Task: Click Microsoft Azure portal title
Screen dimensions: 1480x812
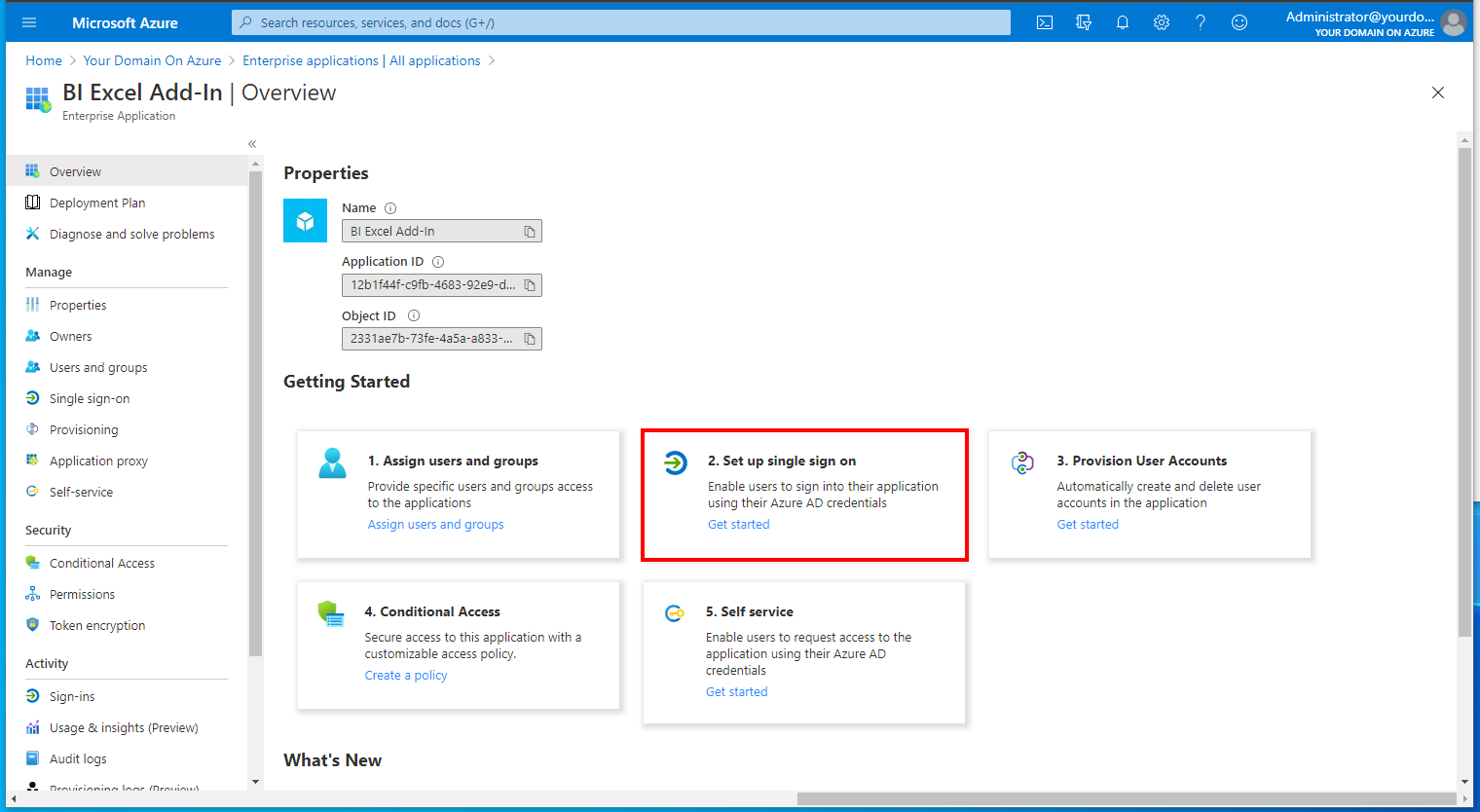Action: [125, 22]
